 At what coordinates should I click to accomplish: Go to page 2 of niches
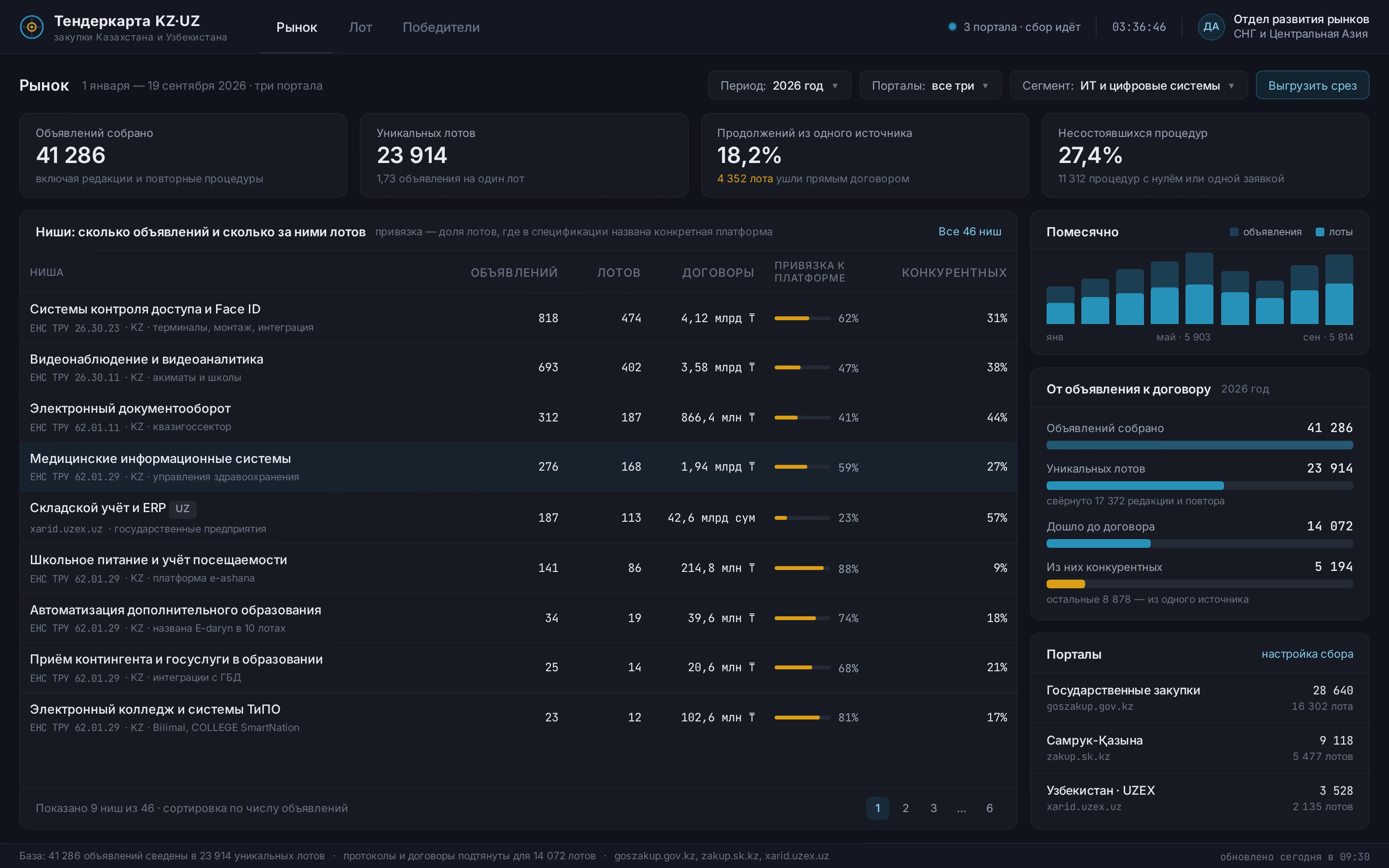pyautogui.click(x=906, y=808)
